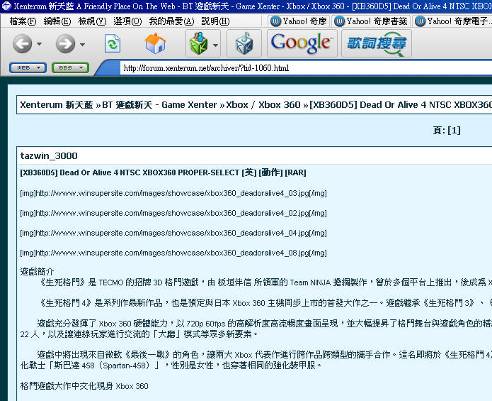Go forward with the Forward arrow button
492x401 pixels.
click(x=65, y=44)
